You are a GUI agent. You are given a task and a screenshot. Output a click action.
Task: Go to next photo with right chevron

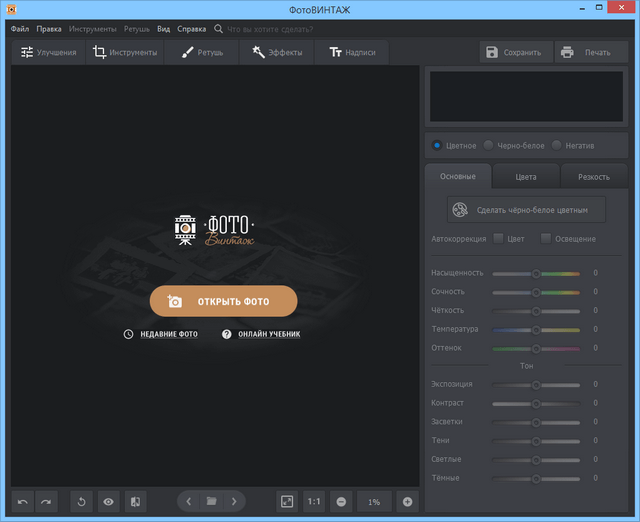234,501
